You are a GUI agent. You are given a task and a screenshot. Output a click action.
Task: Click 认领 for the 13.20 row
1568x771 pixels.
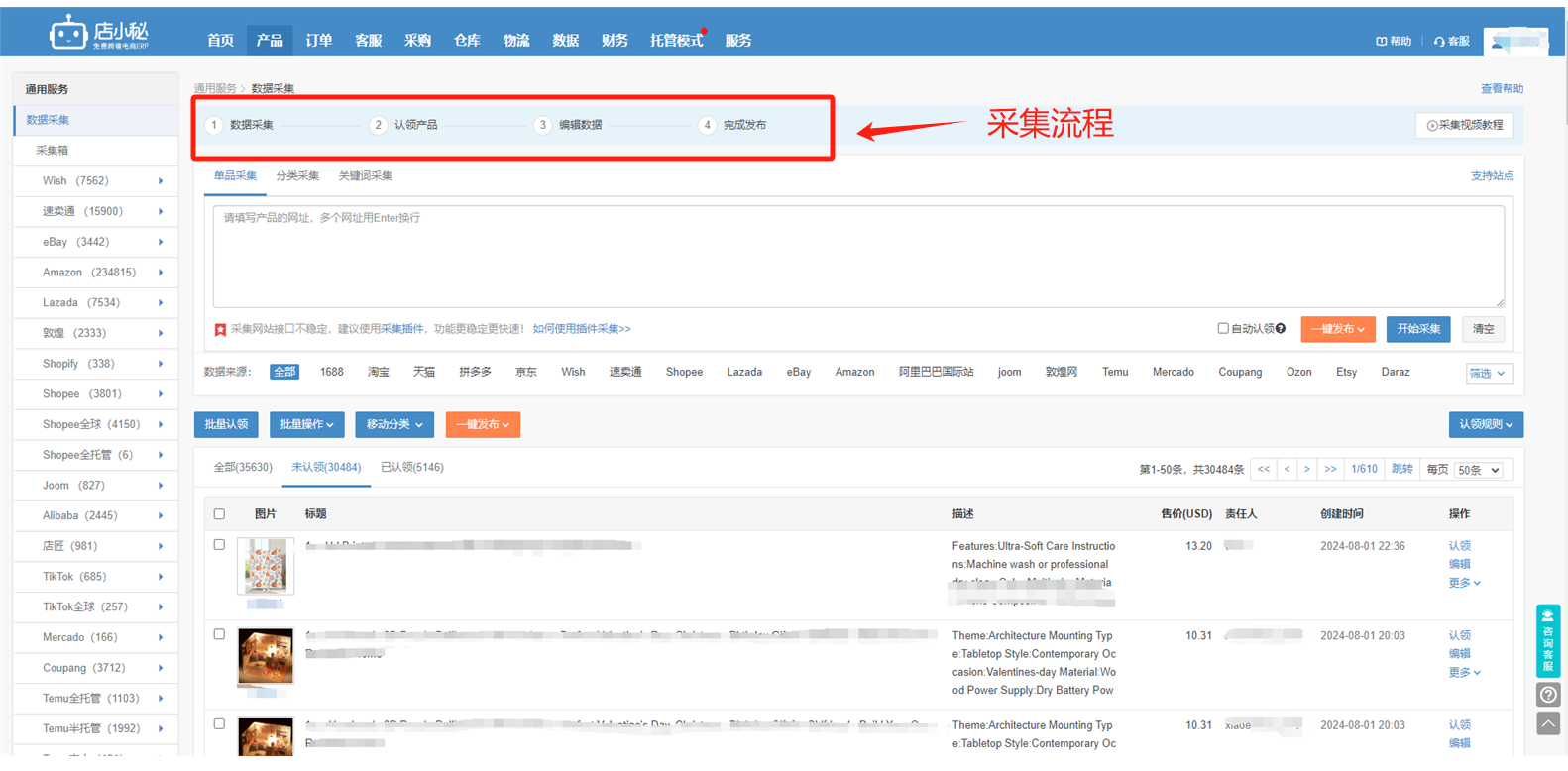point(1460,546)
